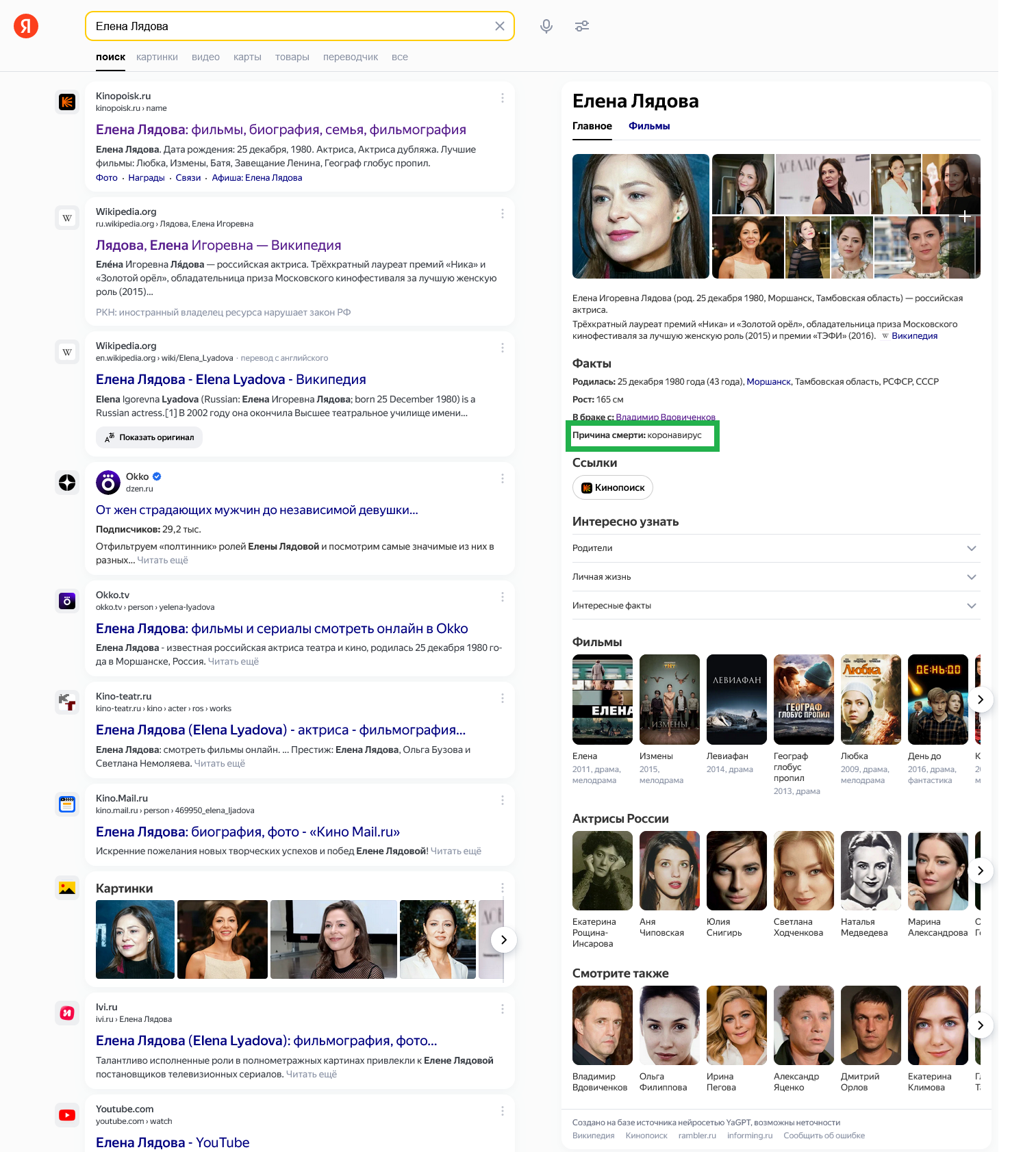Open the three-dot menu for the Youtube.com result
1036x1152 pixels.
(x=503, y=1111)
